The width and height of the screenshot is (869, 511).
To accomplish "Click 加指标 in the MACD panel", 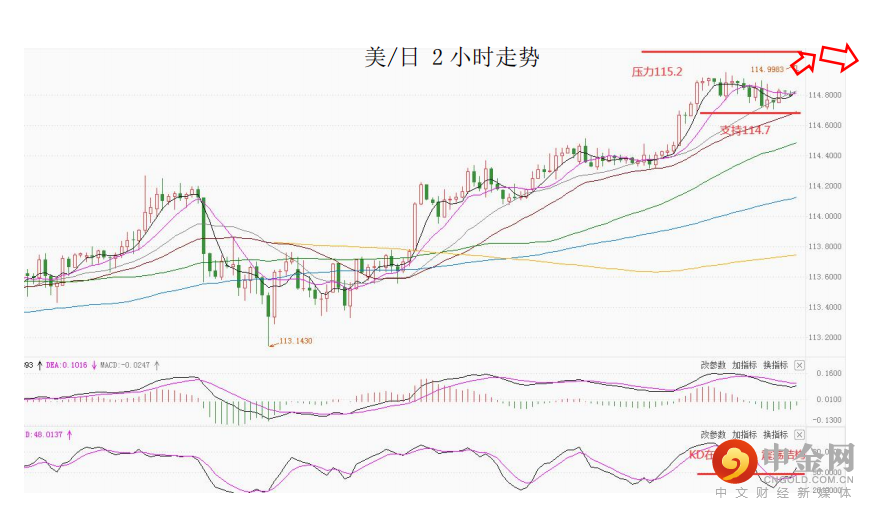I will point(744,365).
